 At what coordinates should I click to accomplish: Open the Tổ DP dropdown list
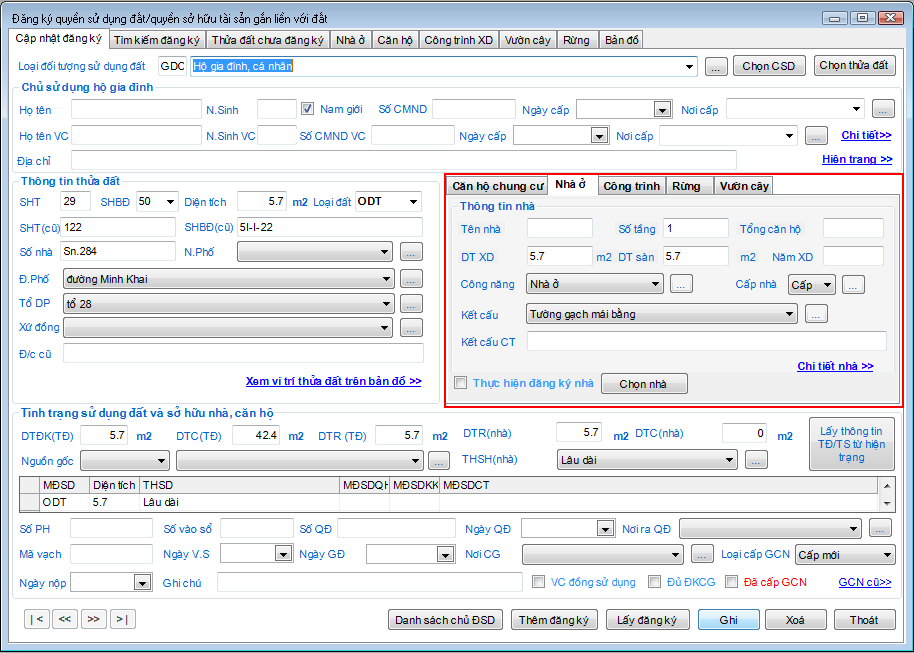coord(386,303)
